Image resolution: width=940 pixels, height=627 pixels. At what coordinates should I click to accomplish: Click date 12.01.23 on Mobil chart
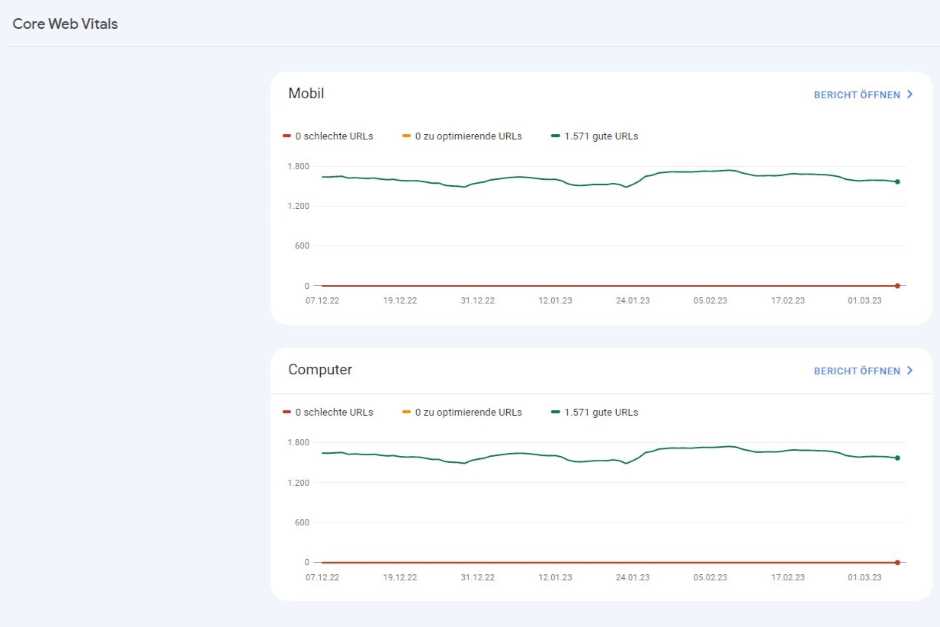[x=555, y=300]
